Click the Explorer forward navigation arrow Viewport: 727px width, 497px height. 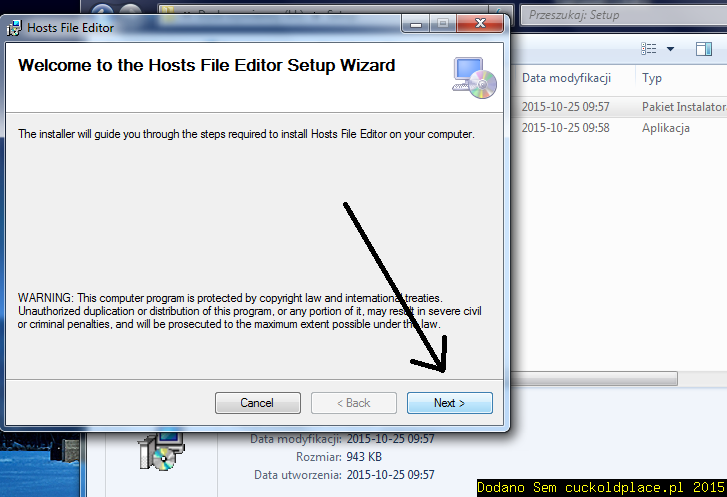click(130, 10)
